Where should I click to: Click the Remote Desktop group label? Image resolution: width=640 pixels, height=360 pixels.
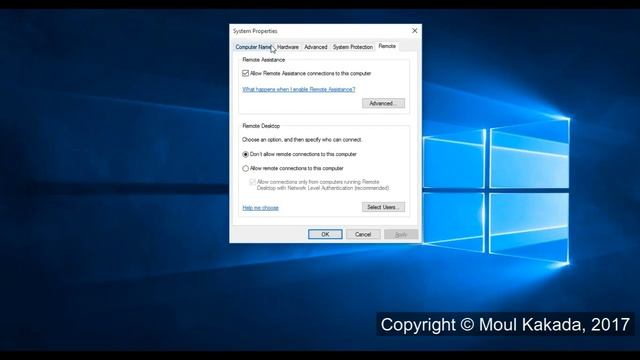click(x=261, y=126)
